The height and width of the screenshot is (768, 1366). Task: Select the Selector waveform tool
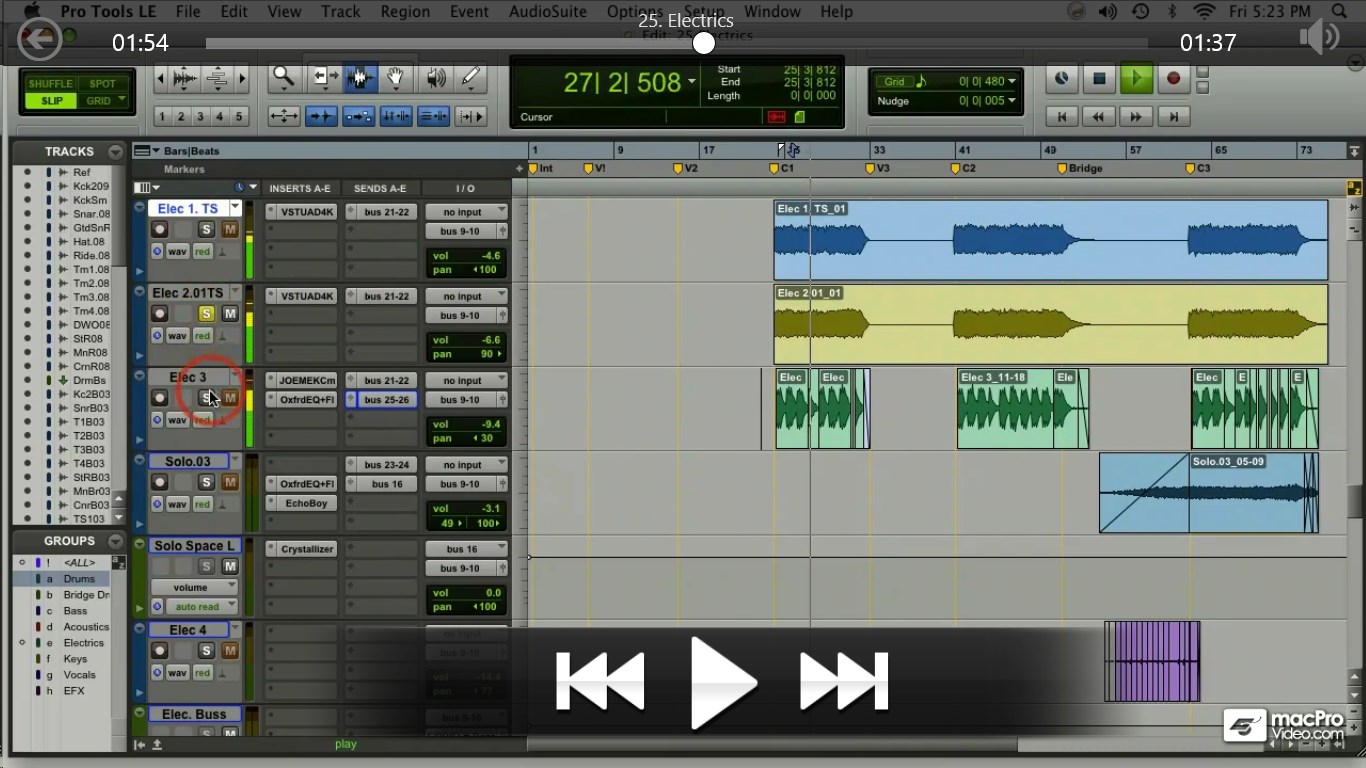pyautogui.click(x=360, y=77)
